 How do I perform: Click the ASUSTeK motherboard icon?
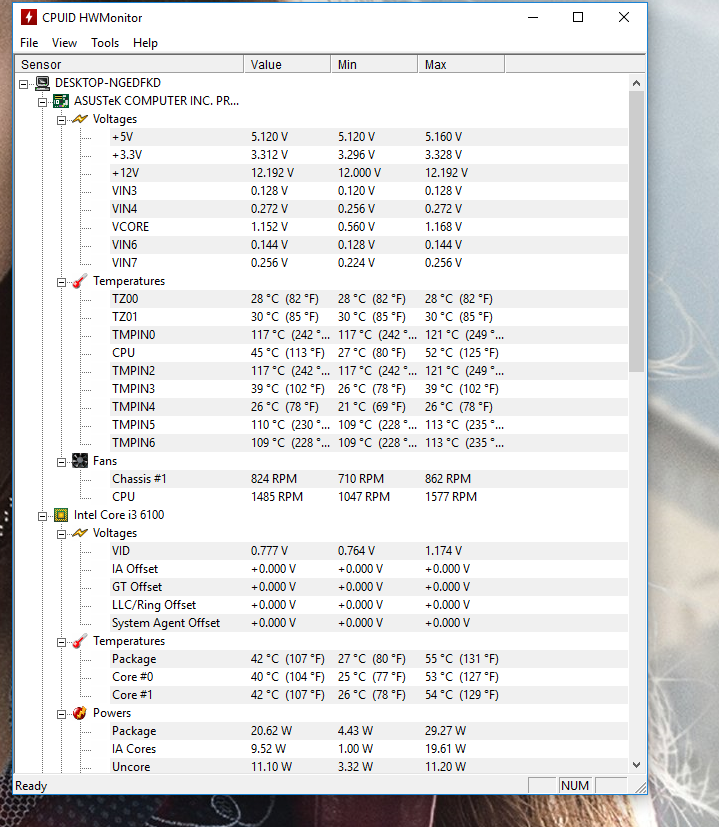pyautogui.click(x=61, y=101)
